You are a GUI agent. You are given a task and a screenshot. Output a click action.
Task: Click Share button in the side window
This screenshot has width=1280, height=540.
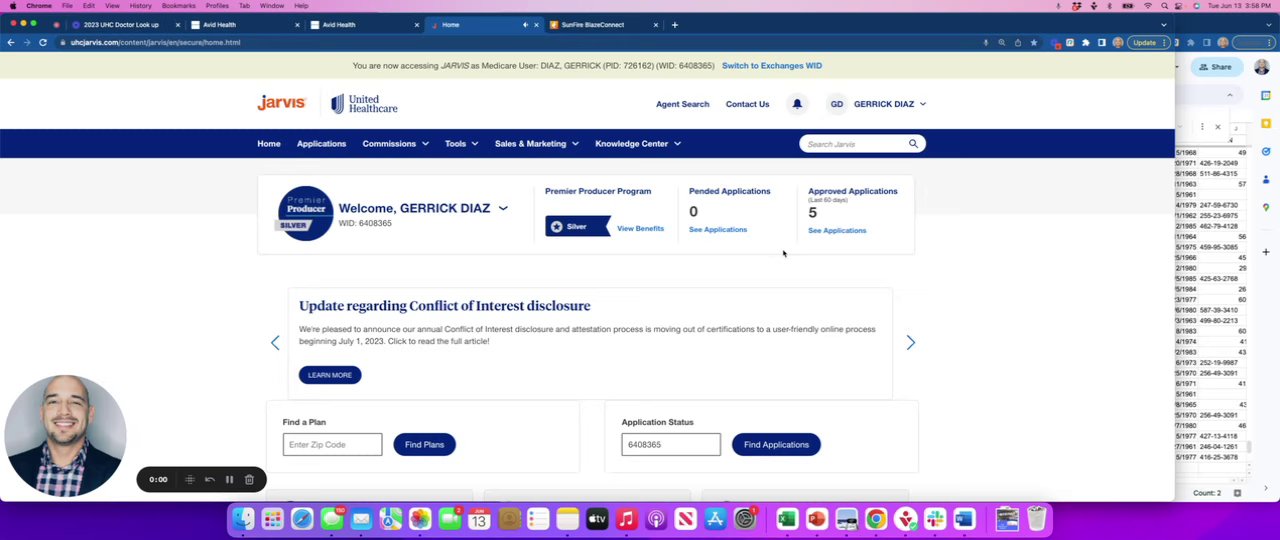[1216, 67]
